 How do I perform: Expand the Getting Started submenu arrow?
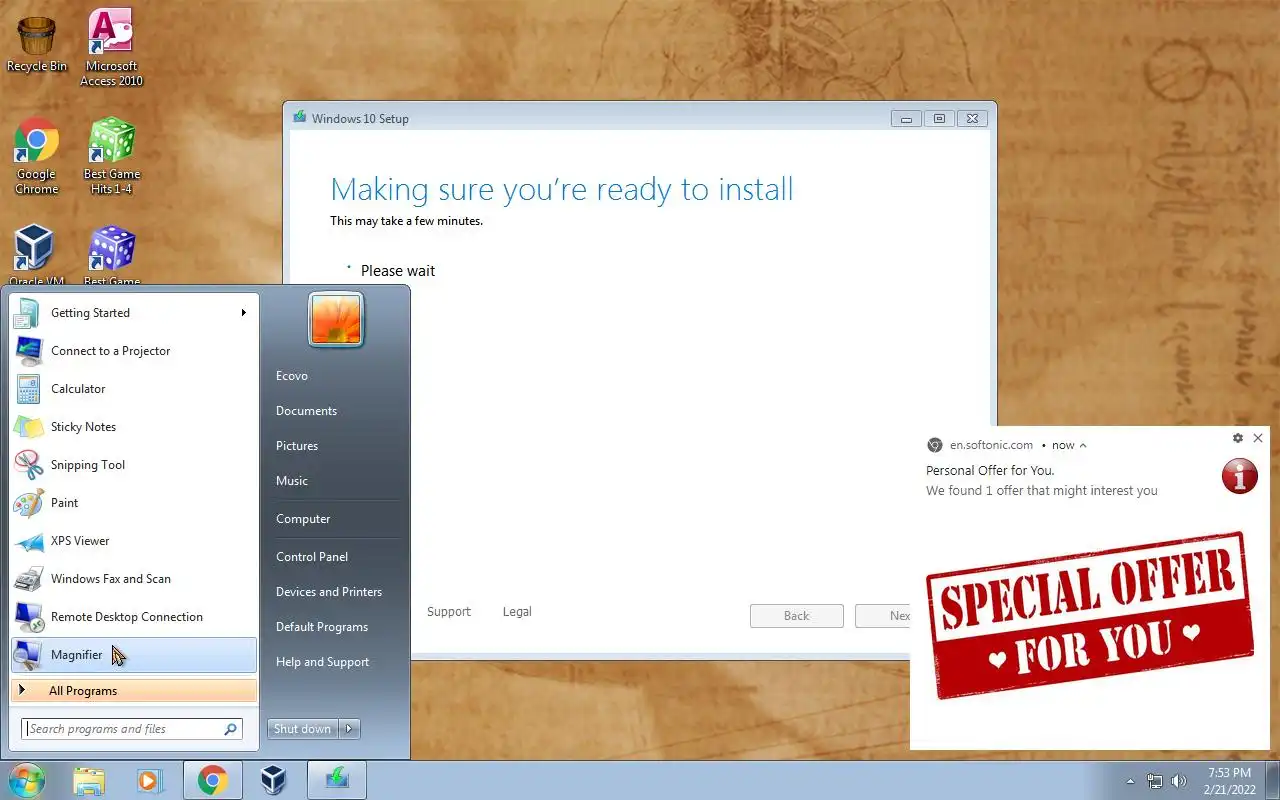(x=243, y=313)
